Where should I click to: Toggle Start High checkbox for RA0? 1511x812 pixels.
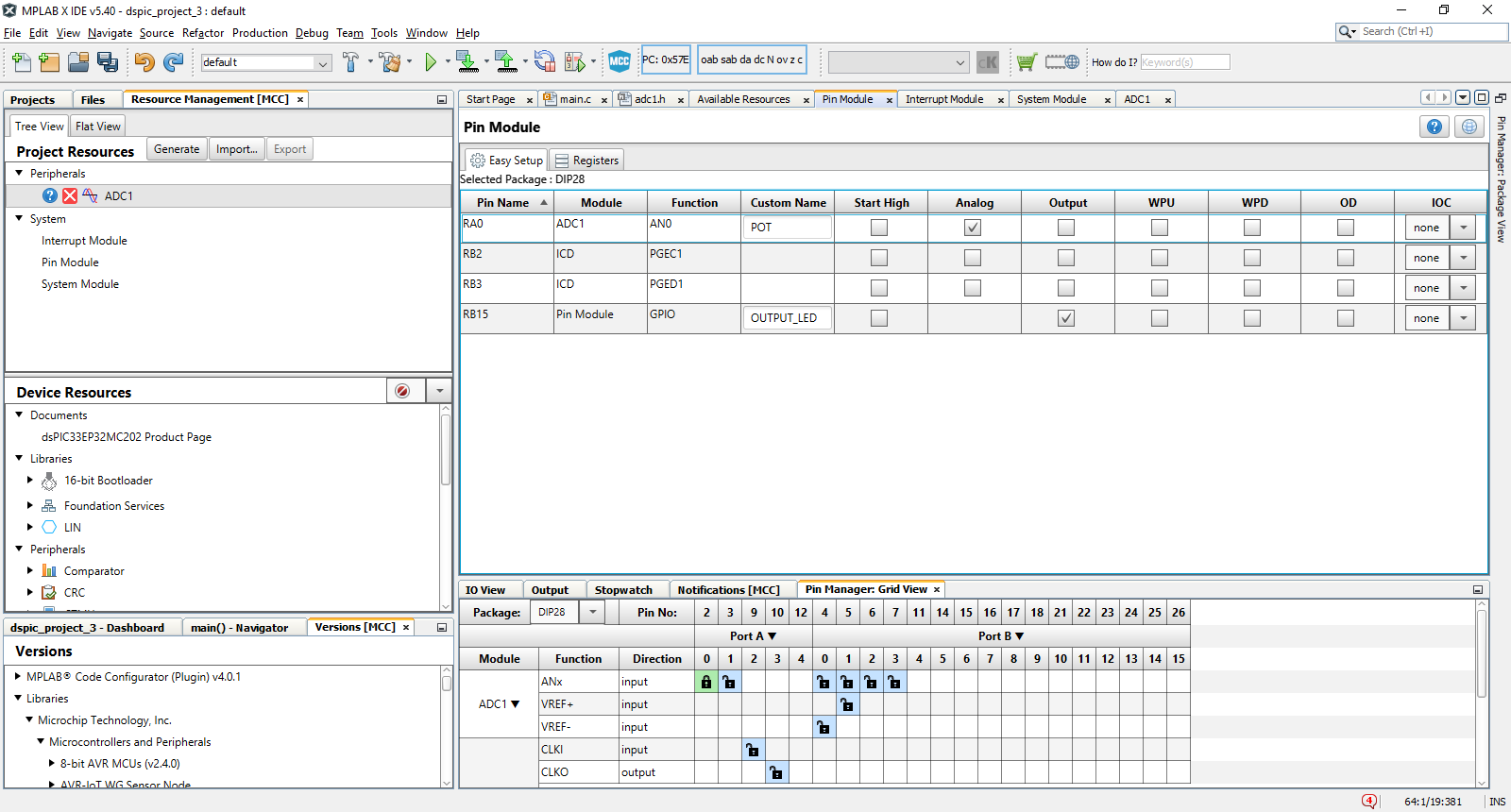[879, 228]
